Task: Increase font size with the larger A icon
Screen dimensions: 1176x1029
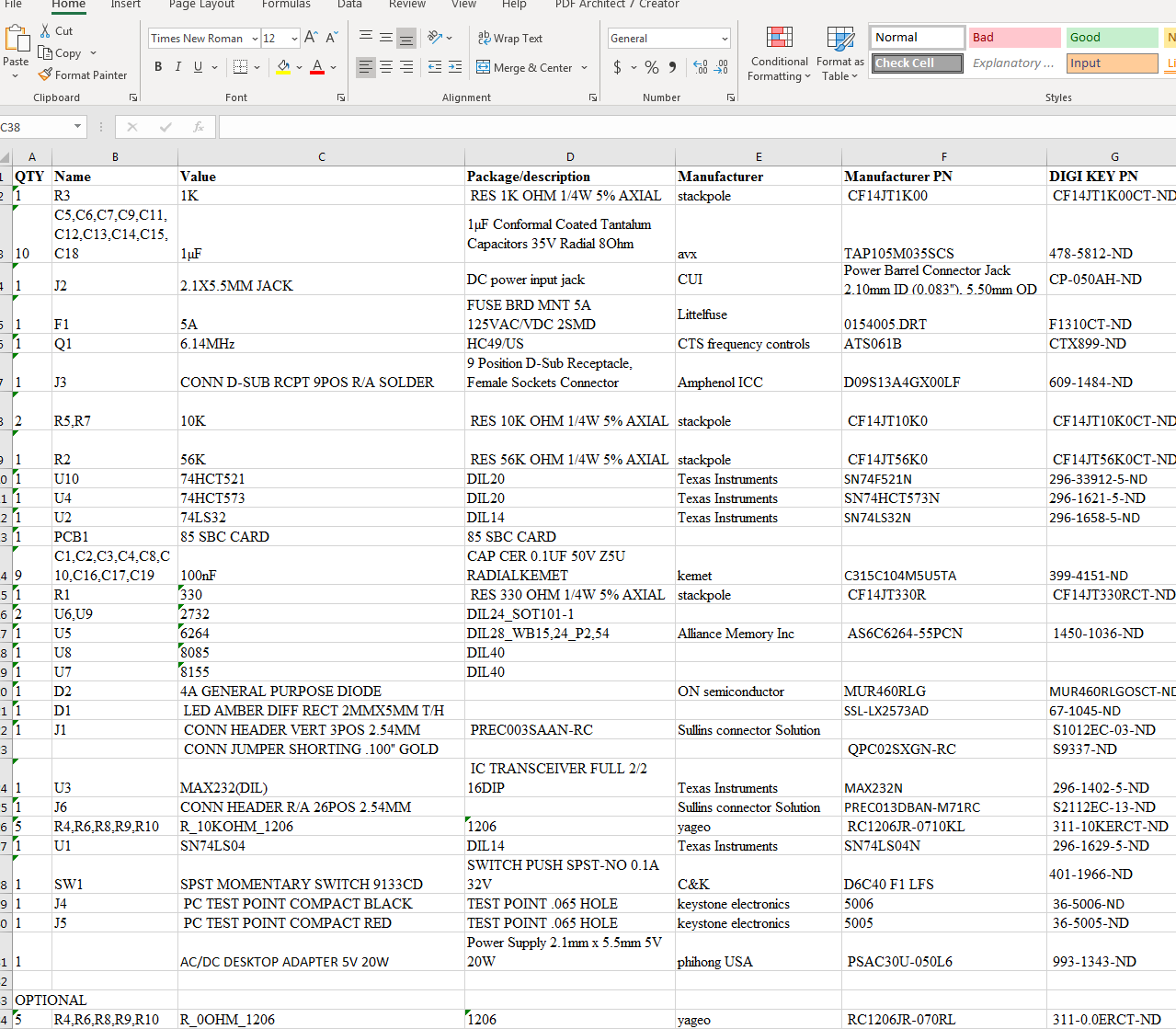Action: (311, 38)
